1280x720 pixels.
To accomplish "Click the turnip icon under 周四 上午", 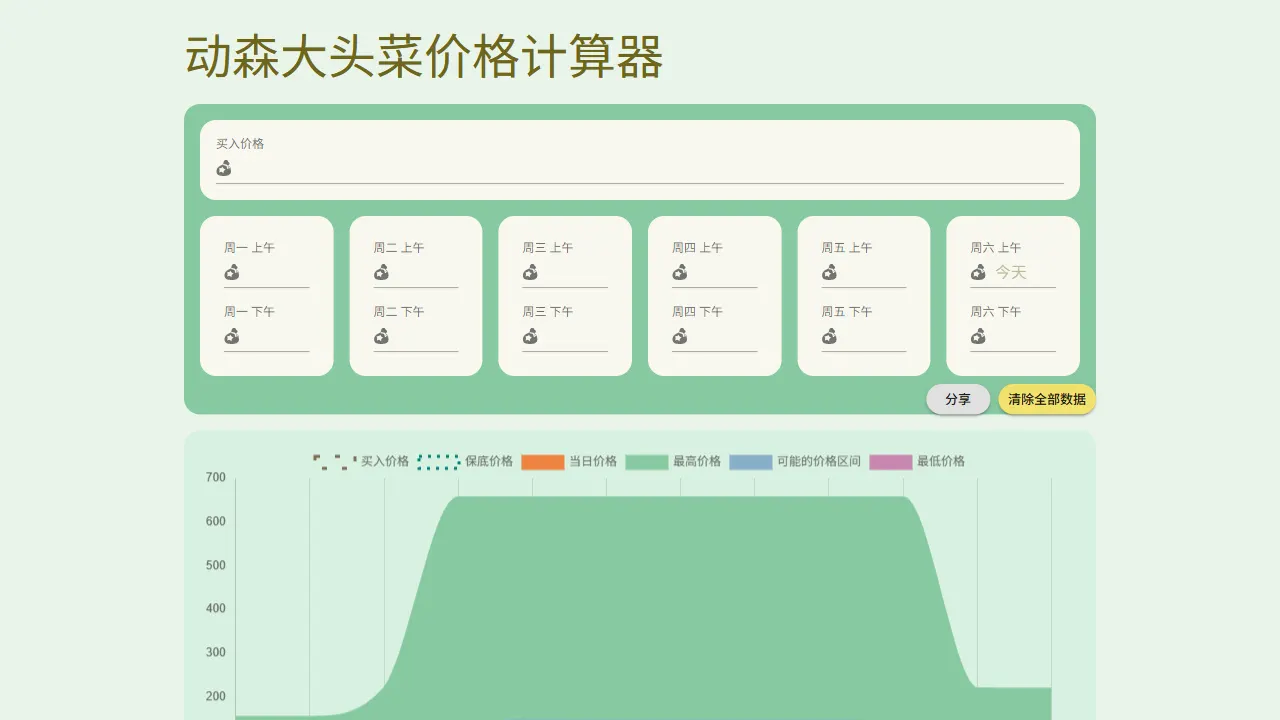I will coord(680,272).
